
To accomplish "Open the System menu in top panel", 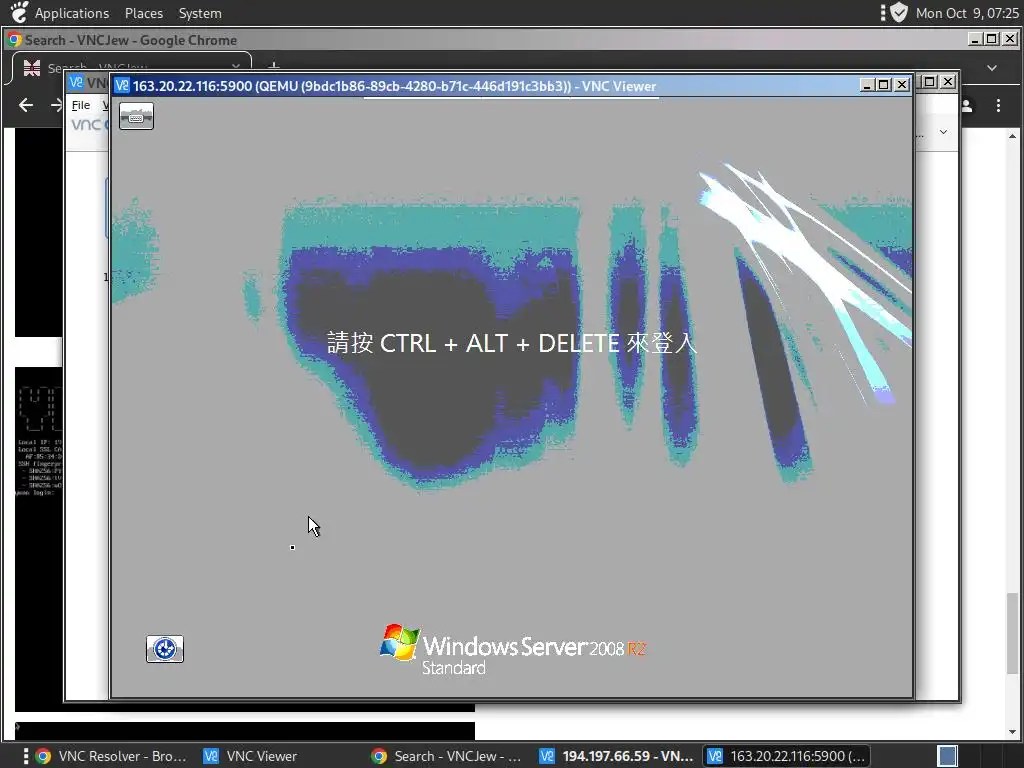I will (x=200, y=13).
